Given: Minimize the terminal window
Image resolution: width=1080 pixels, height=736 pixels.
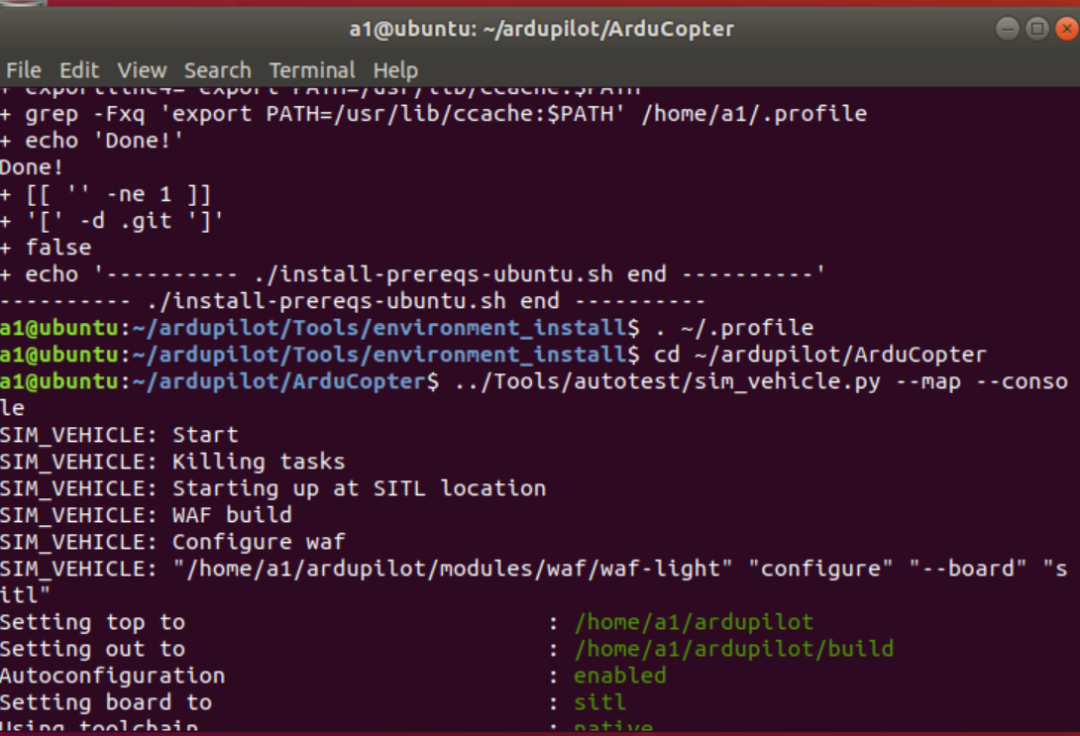Looking at the screenshot, I should click(x=1007, y=29).
